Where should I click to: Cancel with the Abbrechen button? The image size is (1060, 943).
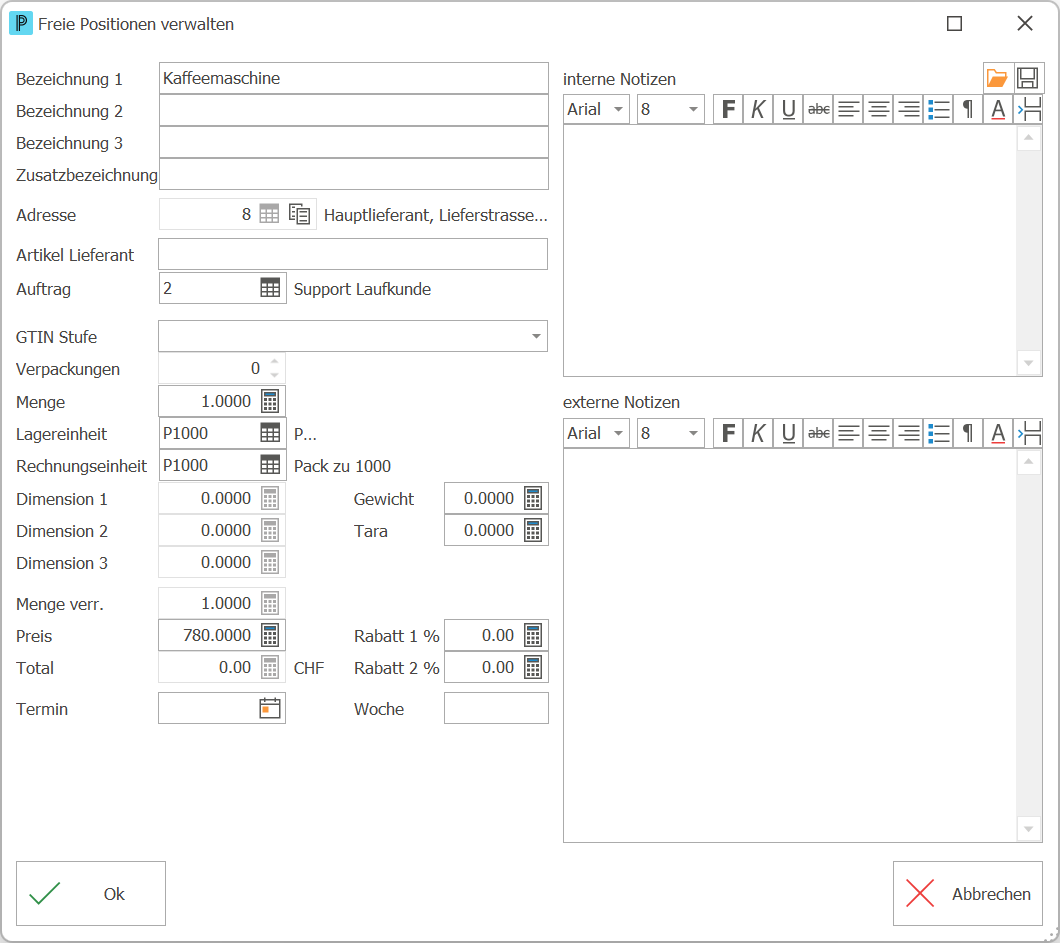tap(967, 893)
